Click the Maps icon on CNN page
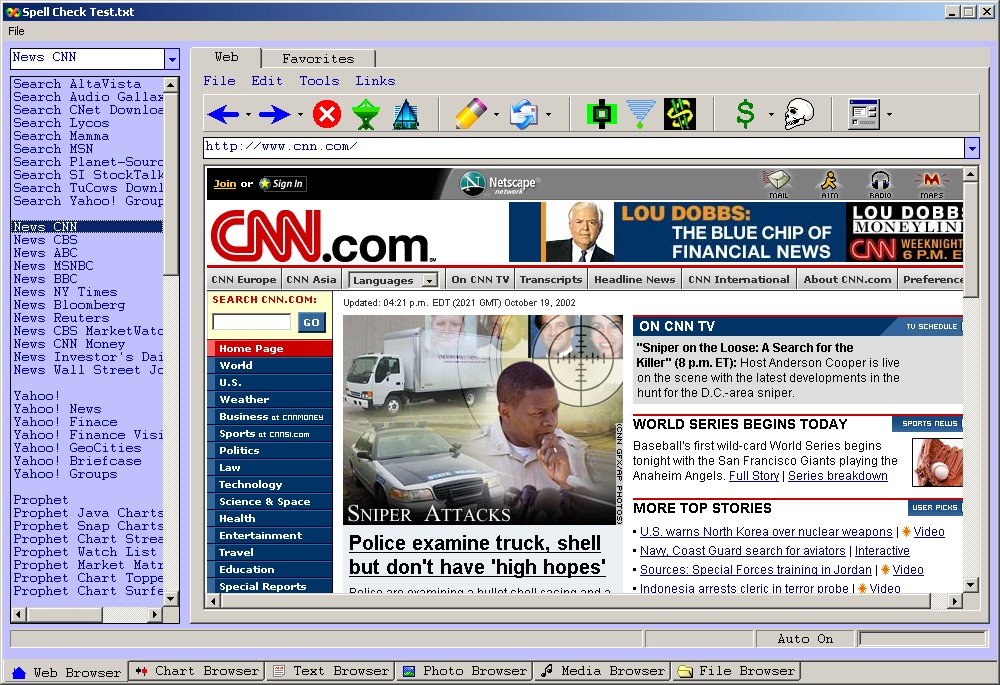 [931, 184]
